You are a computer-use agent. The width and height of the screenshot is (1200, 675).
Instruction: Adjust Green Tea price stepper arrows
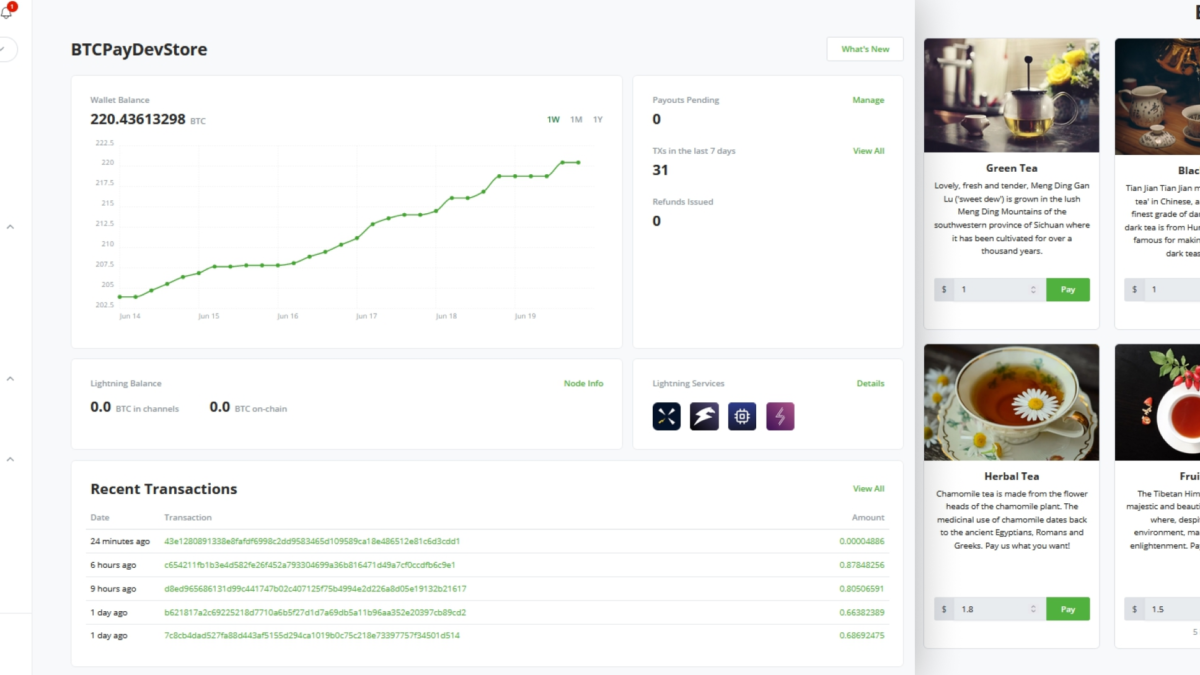[x=1033, y=290]
